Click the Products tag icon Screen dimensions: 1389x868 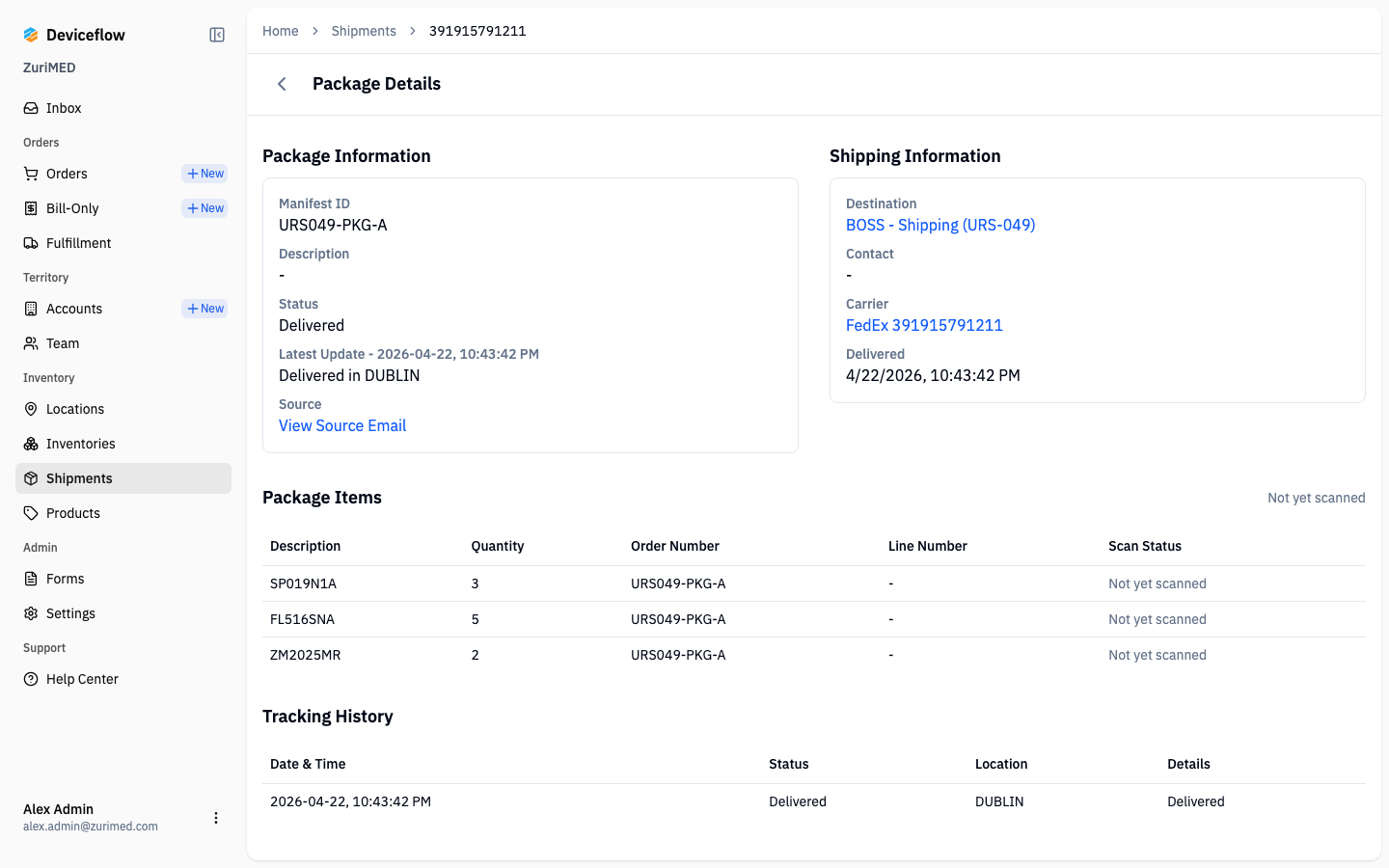31,513
